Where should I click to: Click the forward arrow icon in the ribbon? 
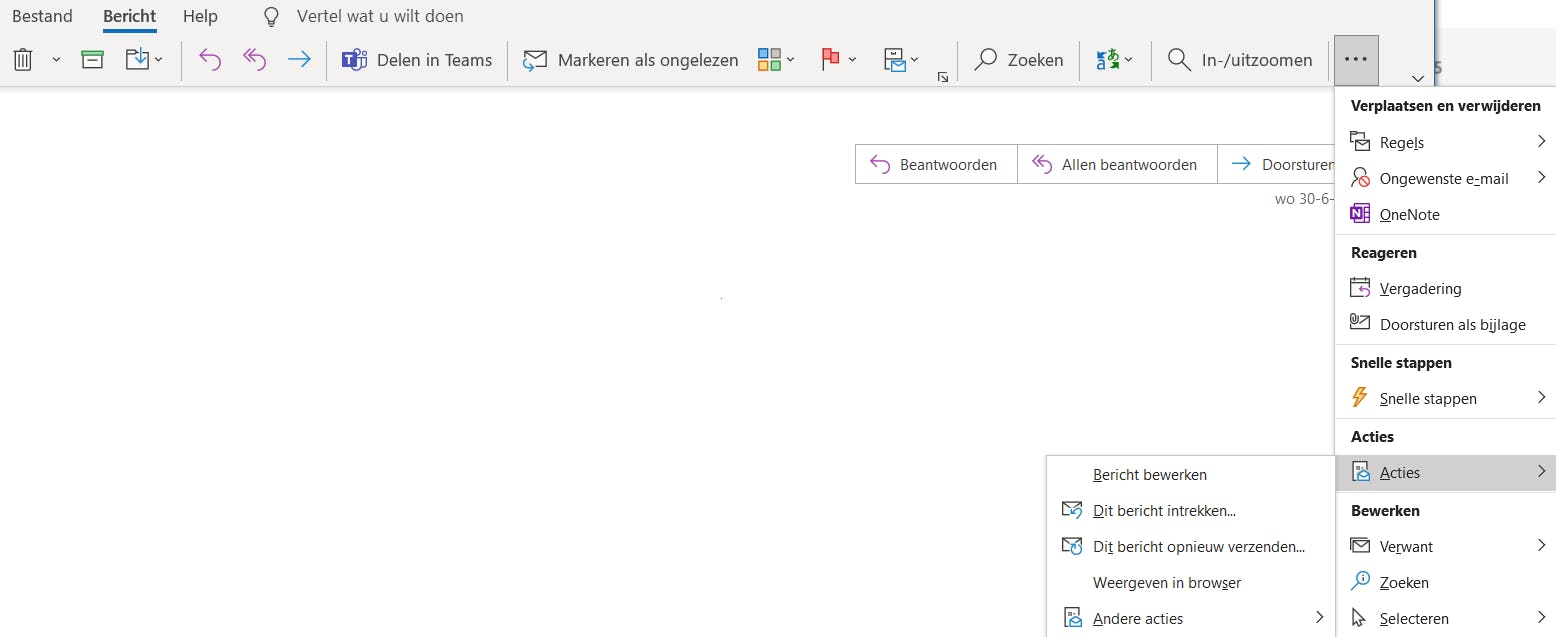(299, 60)
